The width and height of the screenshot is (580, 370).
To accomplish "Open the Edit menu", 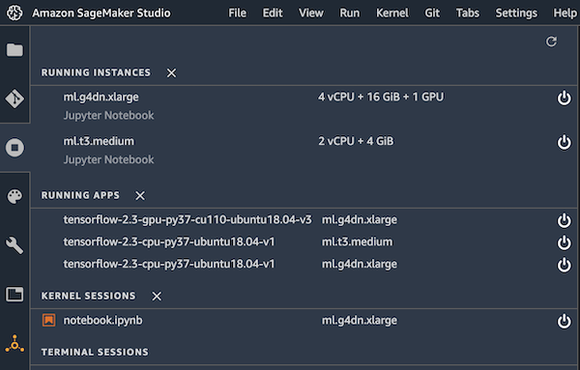I will click(273, 13).
